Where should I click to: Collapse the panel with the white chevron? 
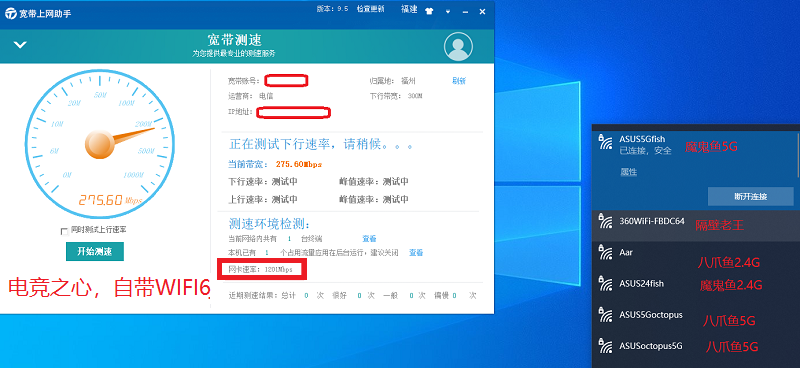tap(20, 45)
